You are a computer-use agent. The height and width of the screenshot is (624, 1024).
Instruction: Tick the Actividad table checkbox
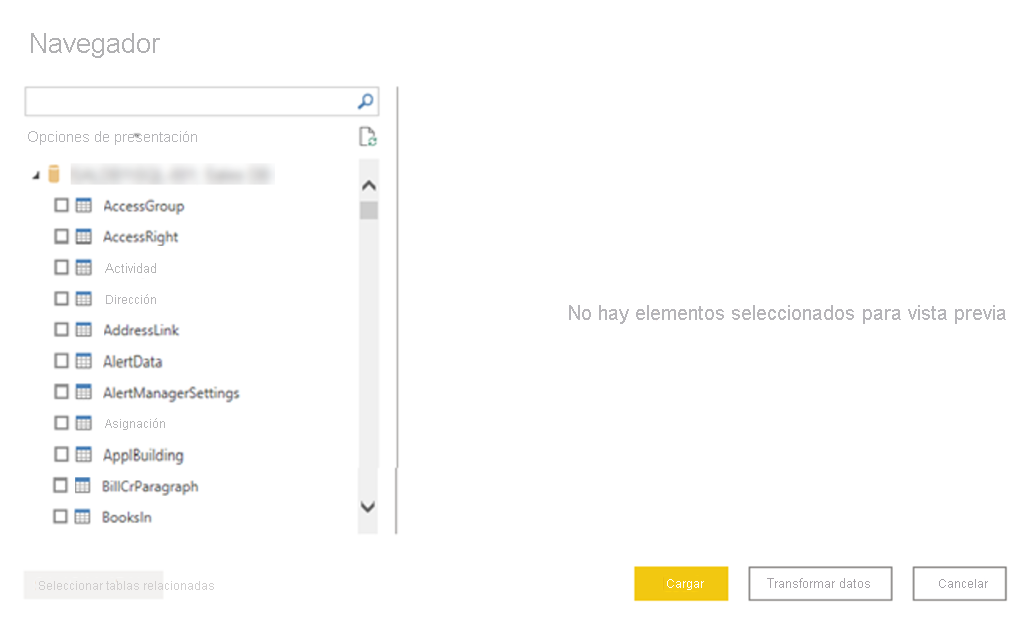click(x=61, y=268)
